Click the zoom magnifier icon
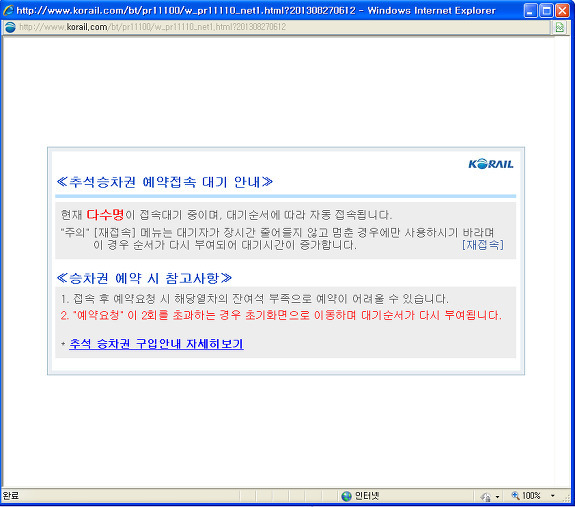This screenshot has height=507, width=575. (x=516, y=496)
